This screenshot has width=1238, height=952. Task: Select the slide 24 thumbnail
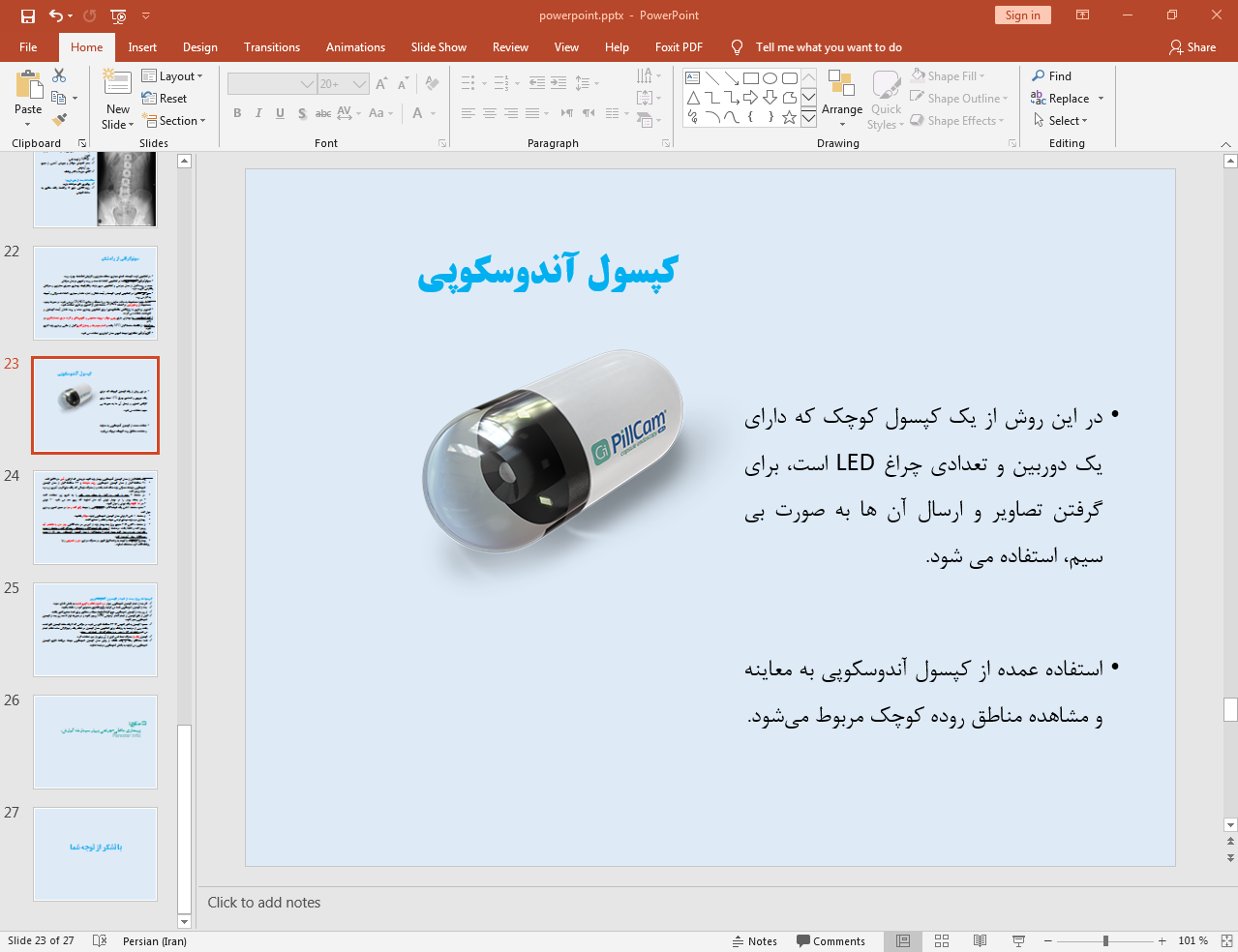click(x=95, y=518)
